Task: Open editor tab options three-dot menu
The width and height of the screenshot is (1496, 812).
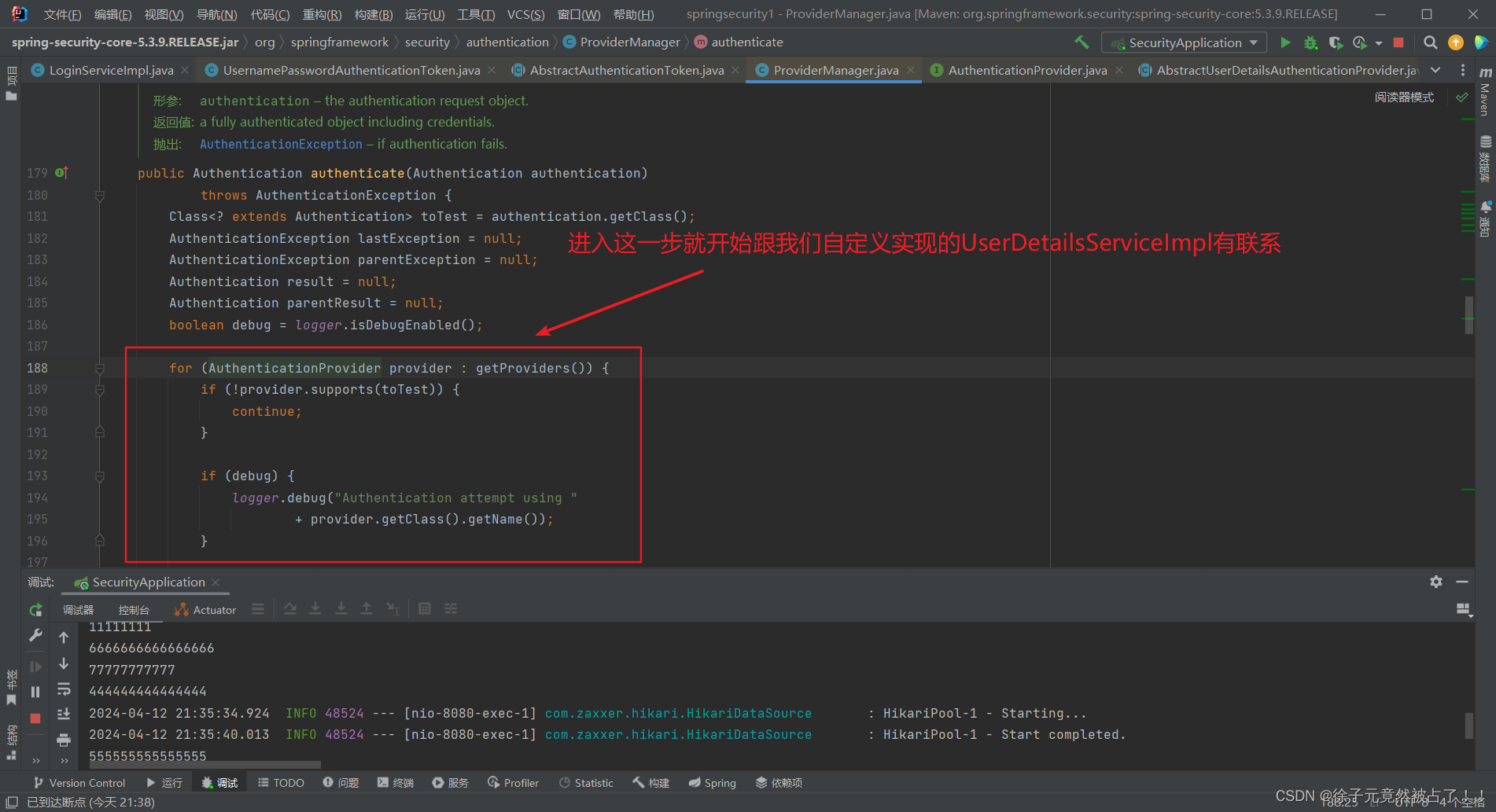Action: [x=1462, y=70]
